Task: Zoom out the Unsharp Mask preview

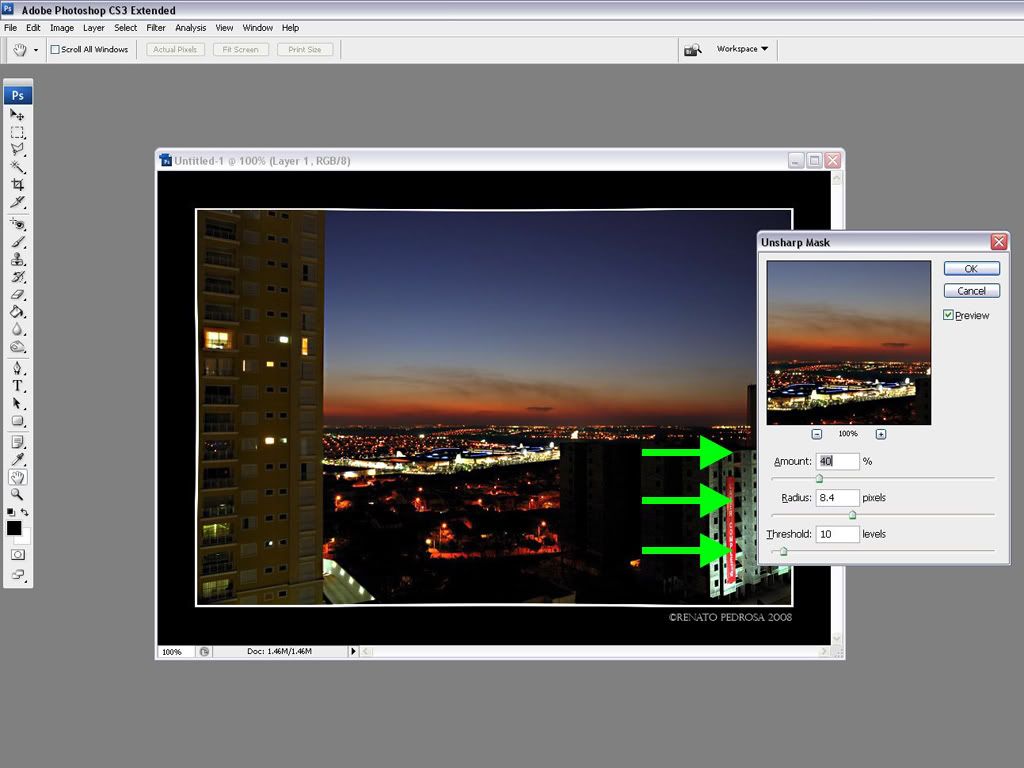Action: (x=817, y=434)
